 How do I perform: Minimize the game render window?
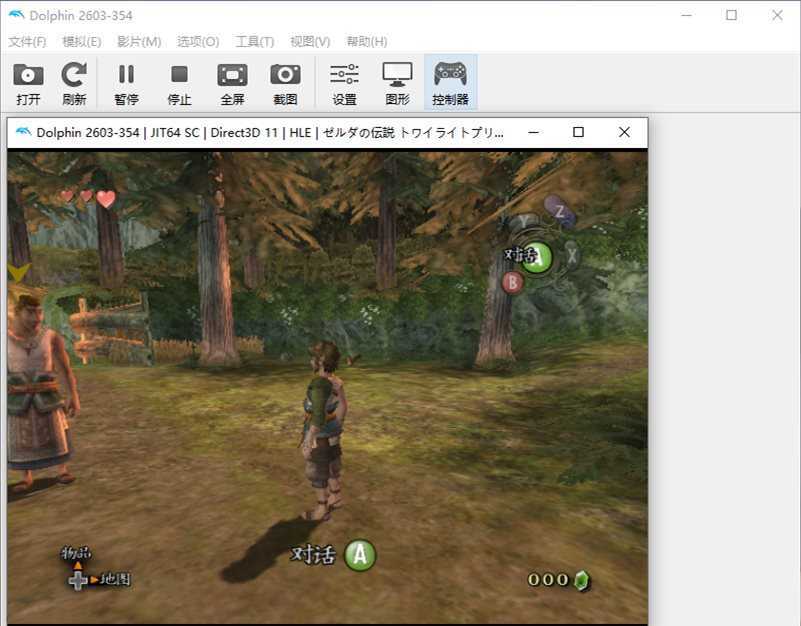point(533,132)
